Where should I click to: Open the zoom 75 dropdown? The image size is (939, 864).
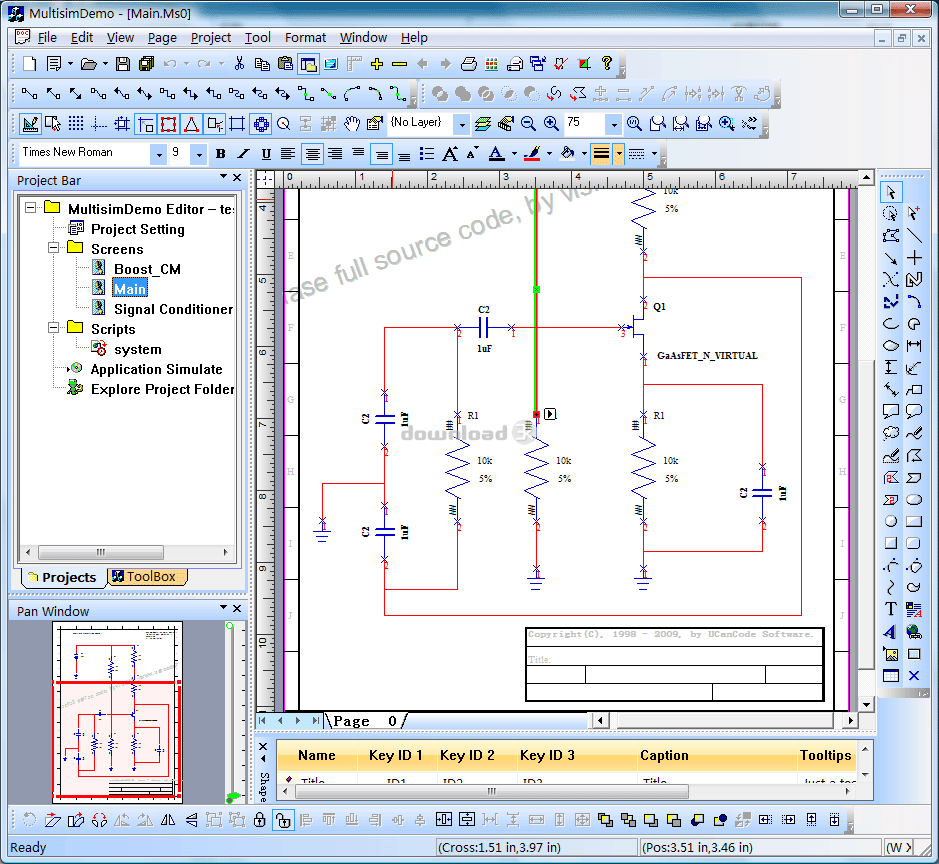614,124
